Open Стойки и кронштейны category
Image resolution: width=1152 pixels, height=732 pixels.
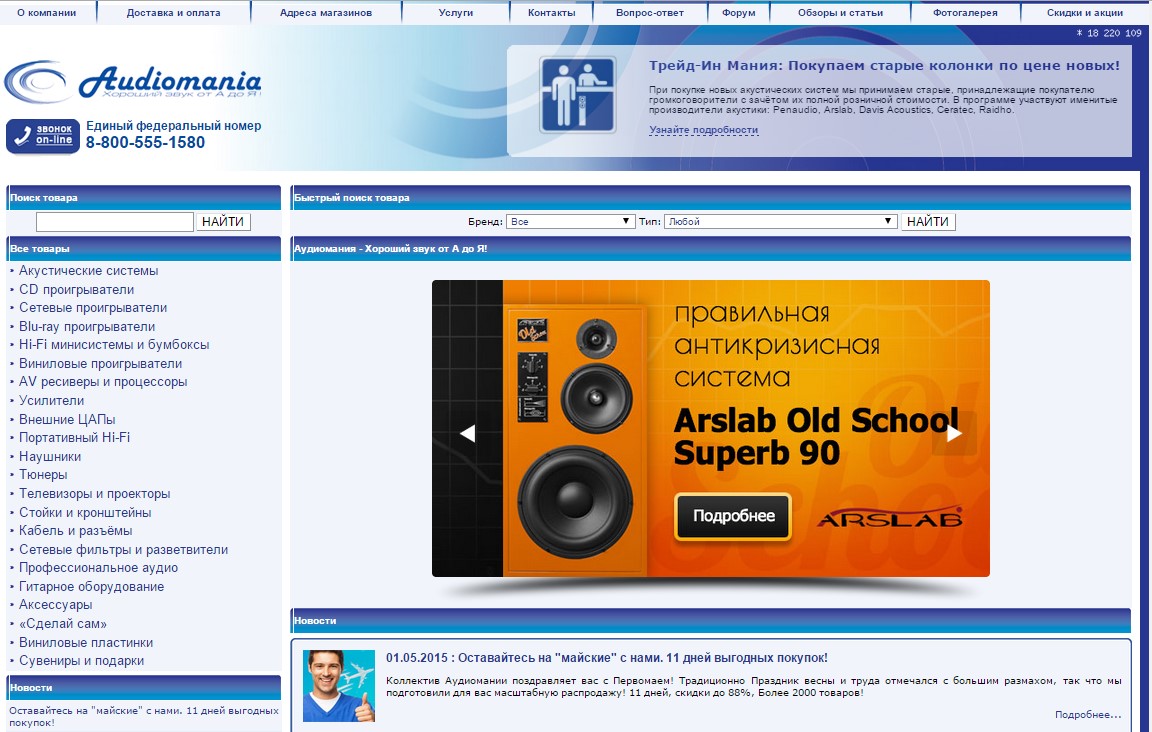(x=85, y=513)
